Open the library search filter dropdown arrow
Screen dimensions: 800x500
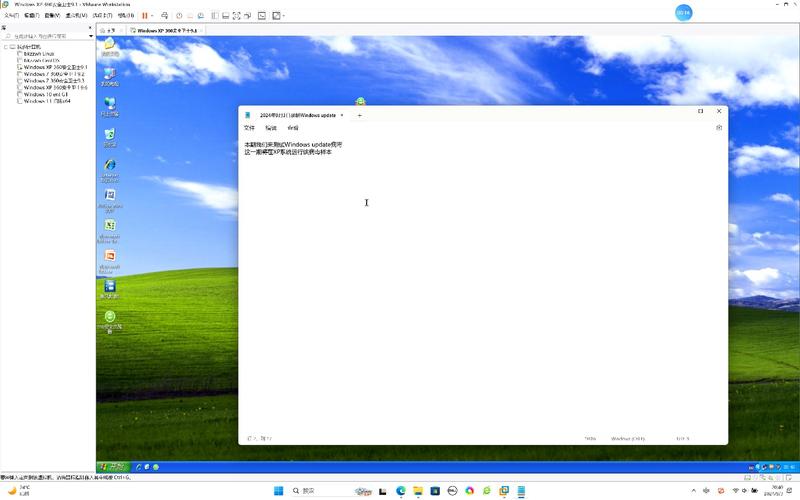(x=91, y=36)
